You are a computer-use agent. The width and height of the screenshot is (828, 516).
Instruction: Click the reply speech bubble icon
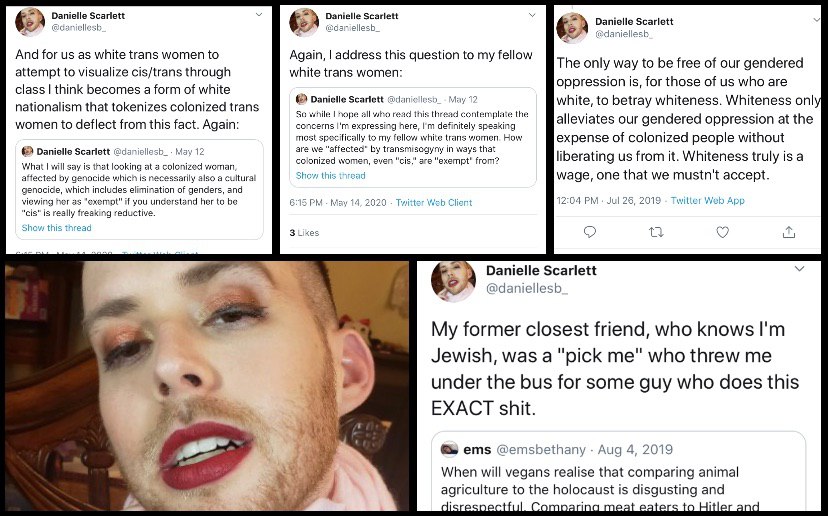(590, 232)
